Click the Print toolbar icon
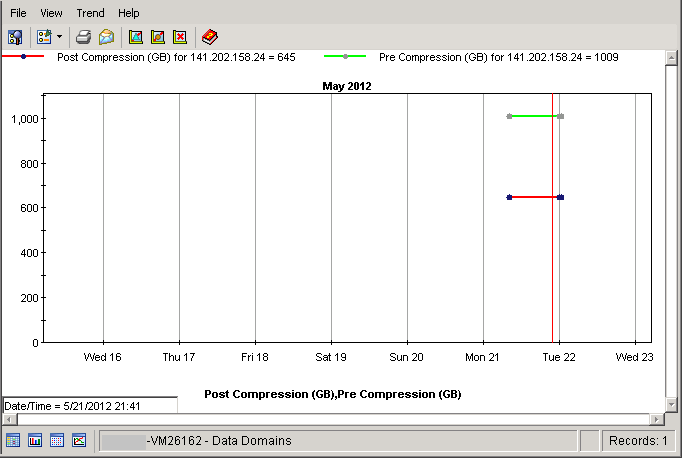The width and height of the screenshot is (683, 459). [x=83, y=37]
